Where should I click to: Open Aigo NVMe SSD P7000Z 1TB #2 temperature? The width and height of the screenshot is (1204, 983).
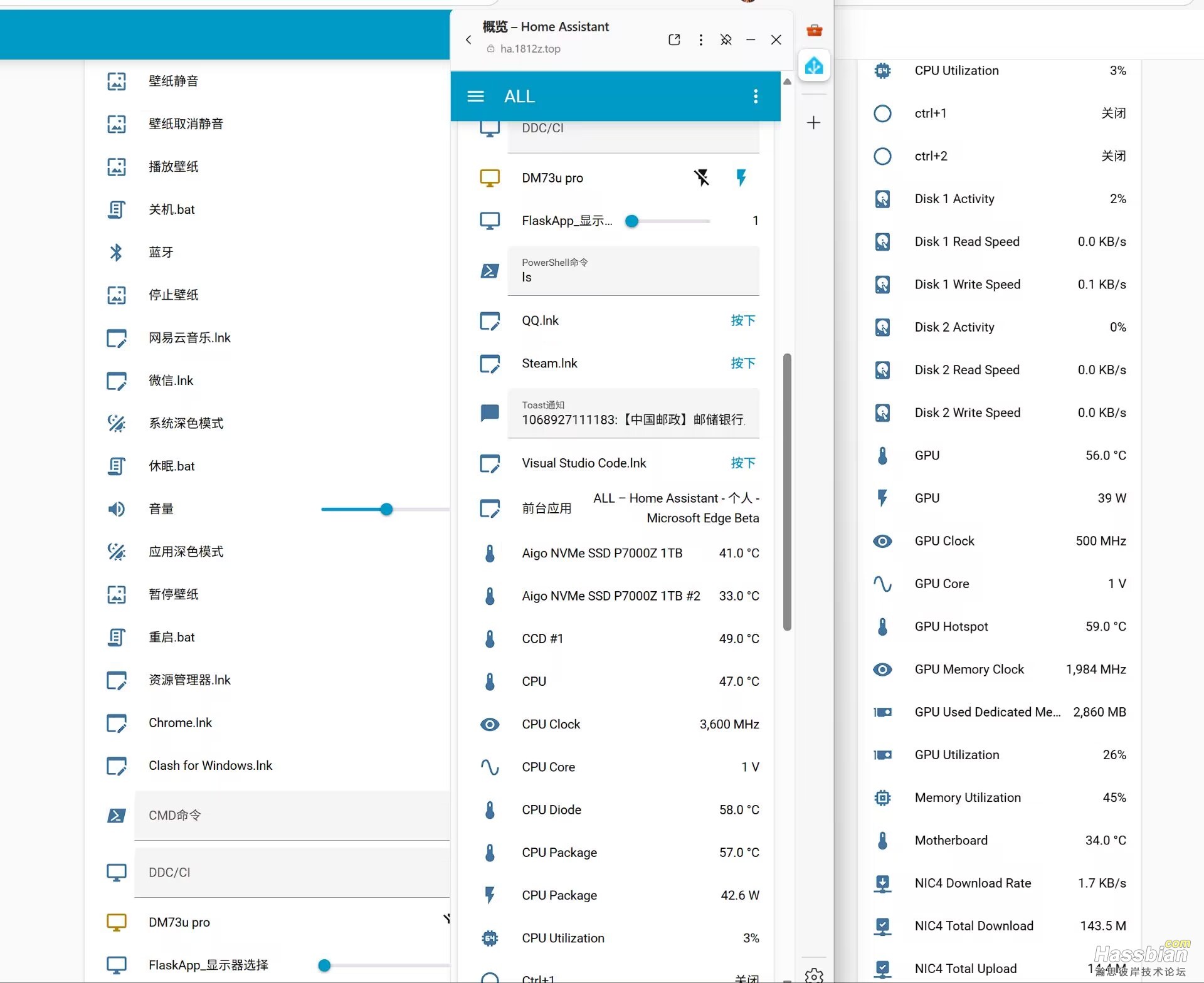pos(620,596)
